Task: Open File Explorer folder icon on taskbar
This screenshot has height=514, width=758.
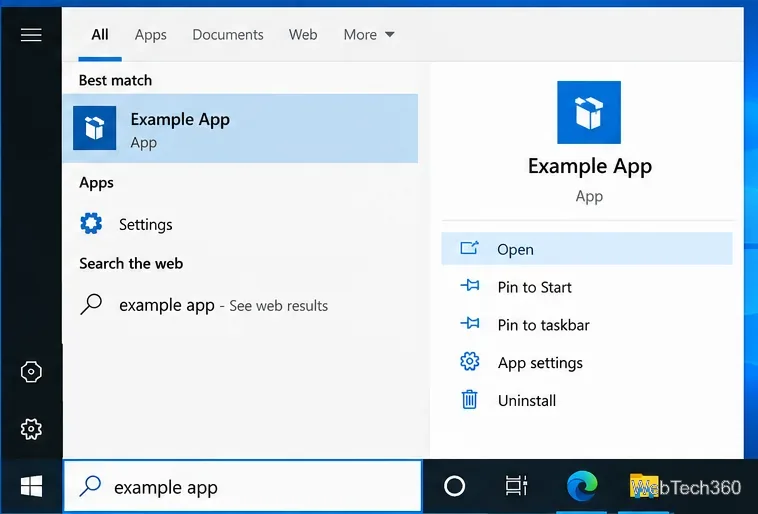Action: (x=643, y=486)
